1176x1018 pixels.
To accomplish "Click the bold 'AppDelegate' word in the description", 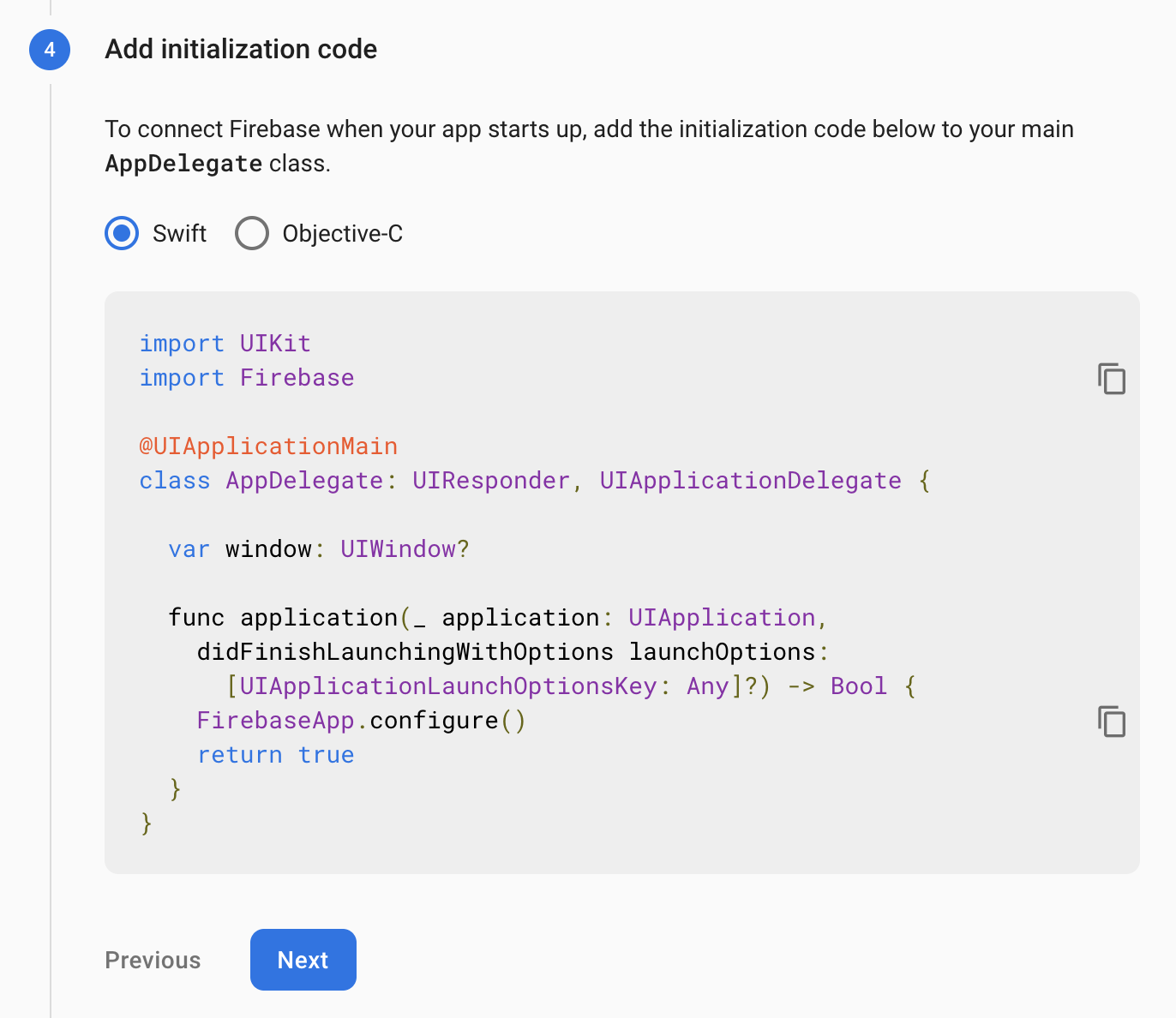I will [183, 164].
